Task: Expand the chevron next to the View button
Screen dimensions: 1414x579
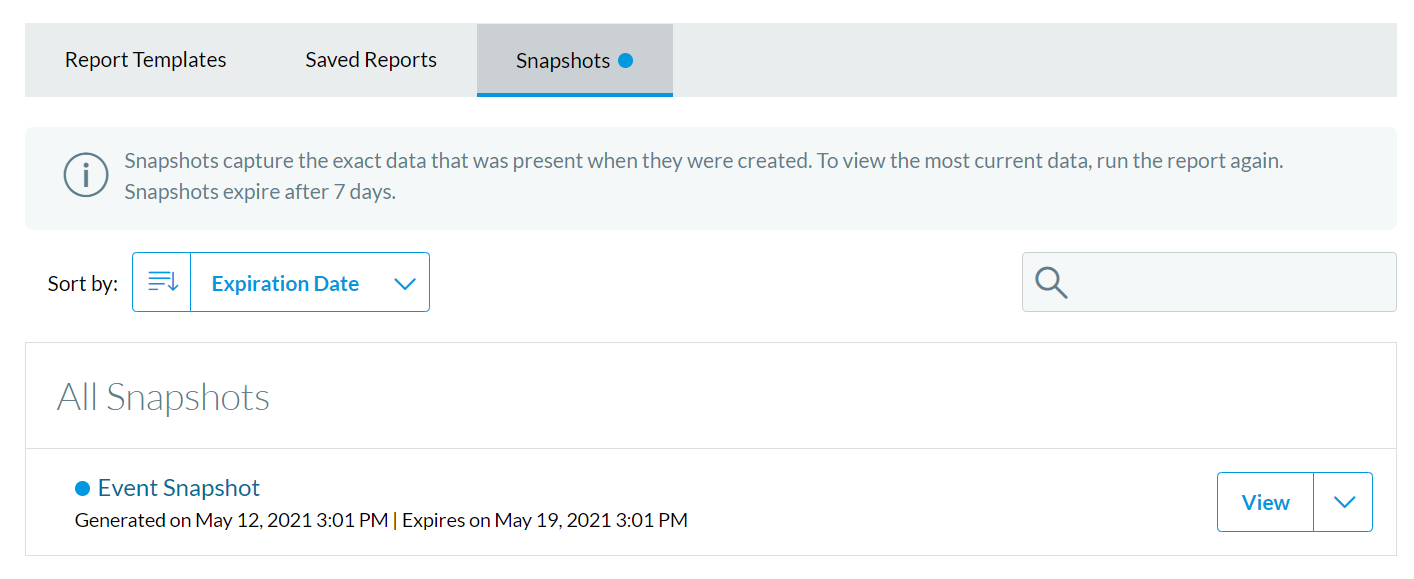Action: [x=1344, y=501]
